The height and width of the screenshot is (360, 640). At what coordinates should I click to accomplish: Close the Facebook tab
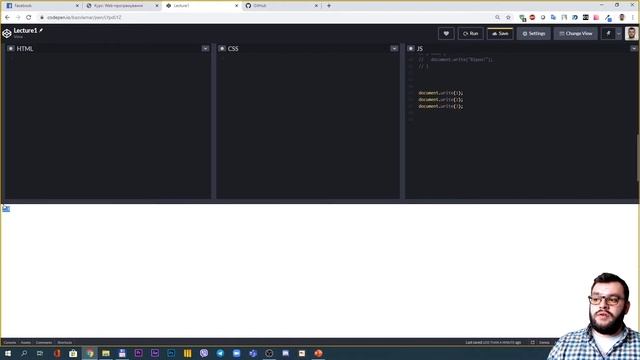click(x=77, y=6)
